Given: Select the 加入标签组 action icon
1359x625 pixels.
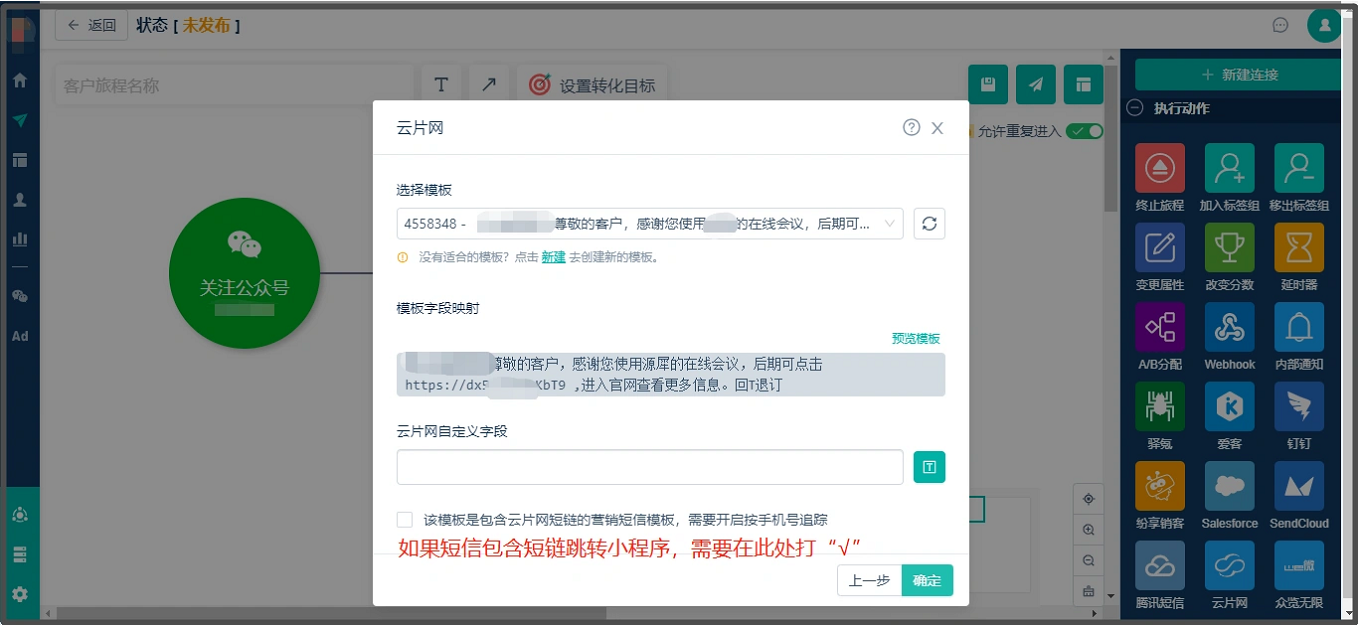Looking at the screenshot, I should [1230, 168].
